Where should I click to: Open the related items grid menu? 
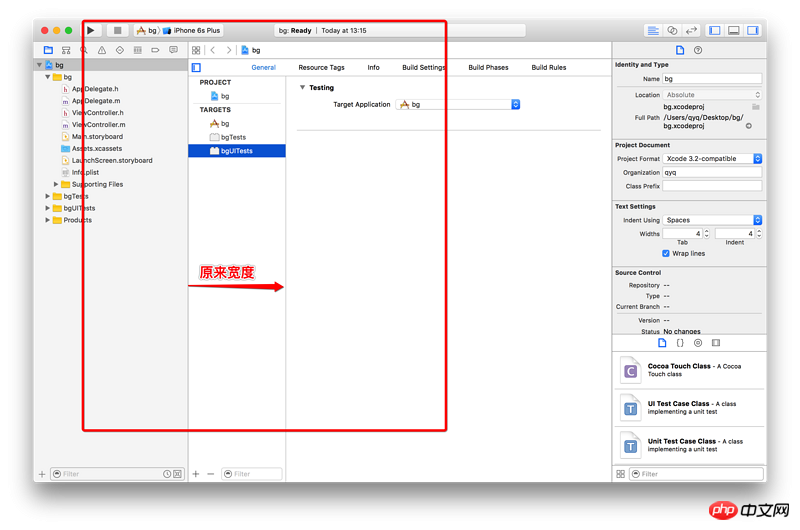click(196, 50)
